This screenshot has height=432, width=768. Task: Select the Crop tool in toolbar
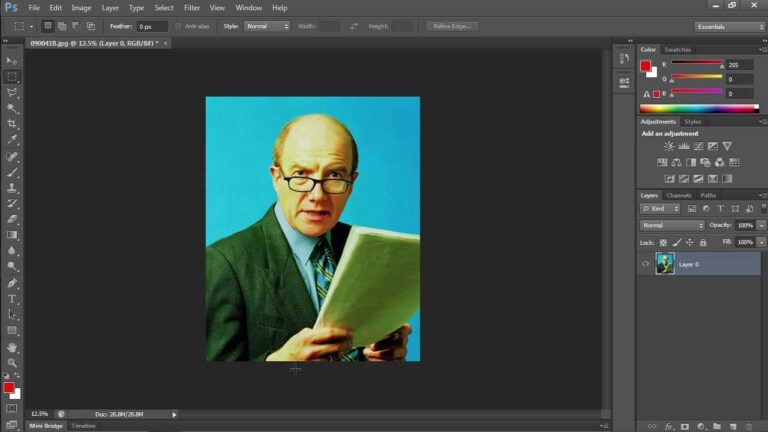click(12, 124)
